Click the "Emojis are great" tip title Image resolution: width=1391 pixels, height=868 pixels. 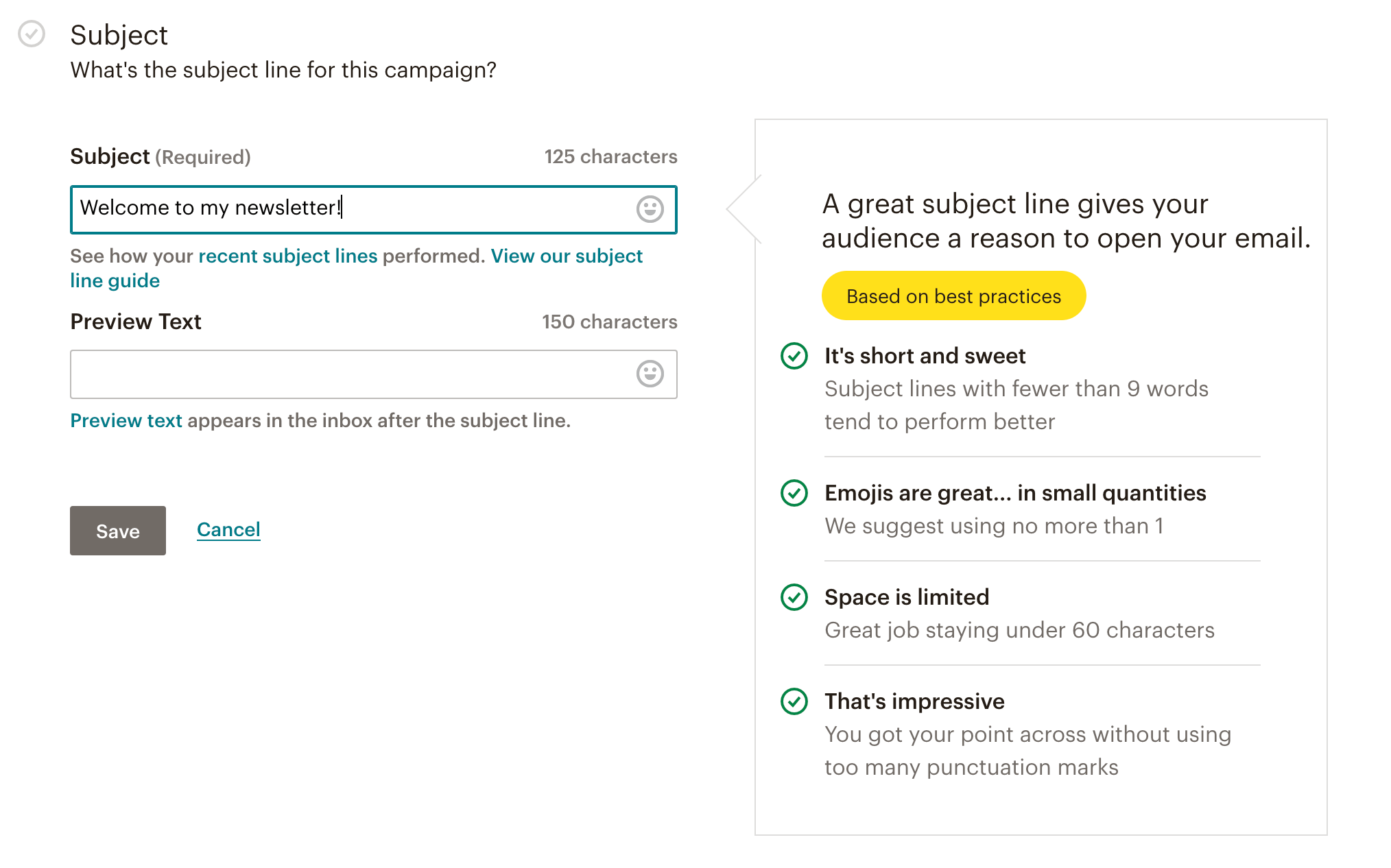1015,493
